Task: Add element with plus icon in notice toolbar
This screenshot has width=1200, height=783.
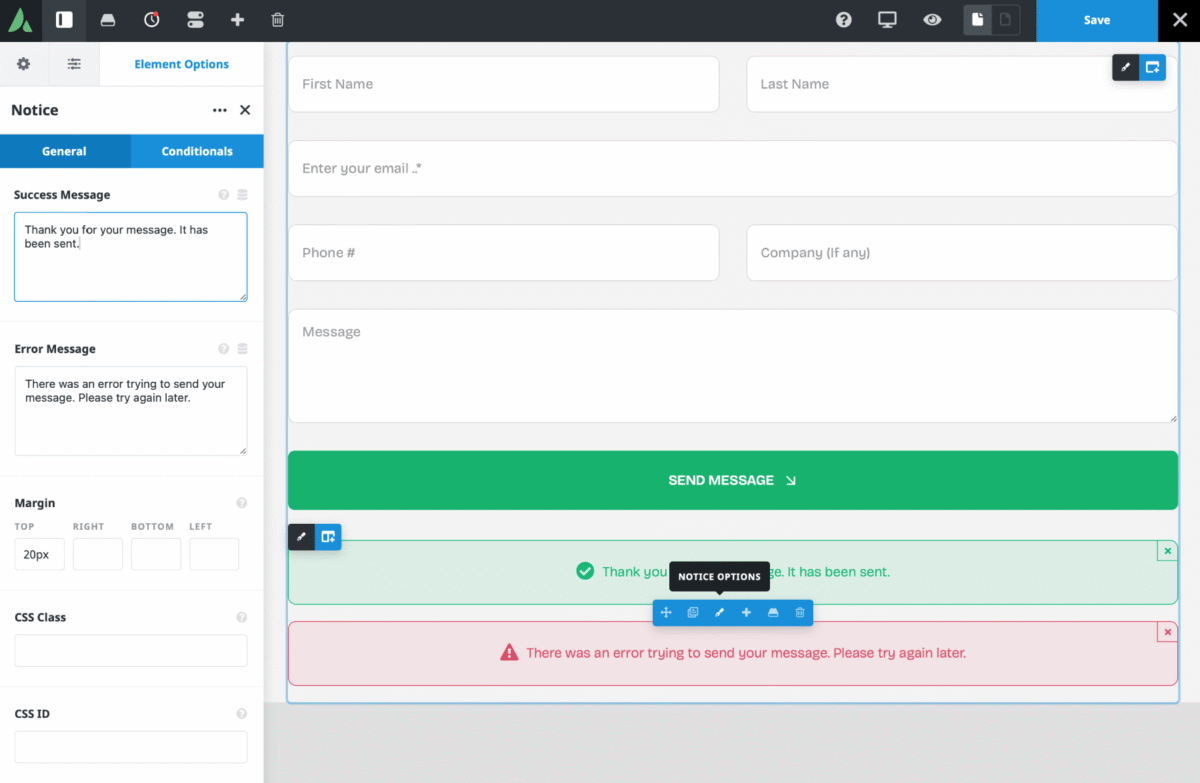Action: tap(746, 612)
